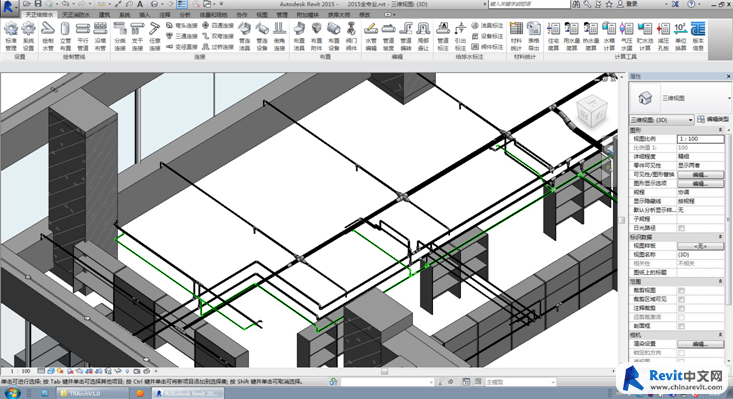This screenshot has height=399, width=733.
Task: Enable the 裁剪视图 crop view checkbox
Action: pos(681,291)
